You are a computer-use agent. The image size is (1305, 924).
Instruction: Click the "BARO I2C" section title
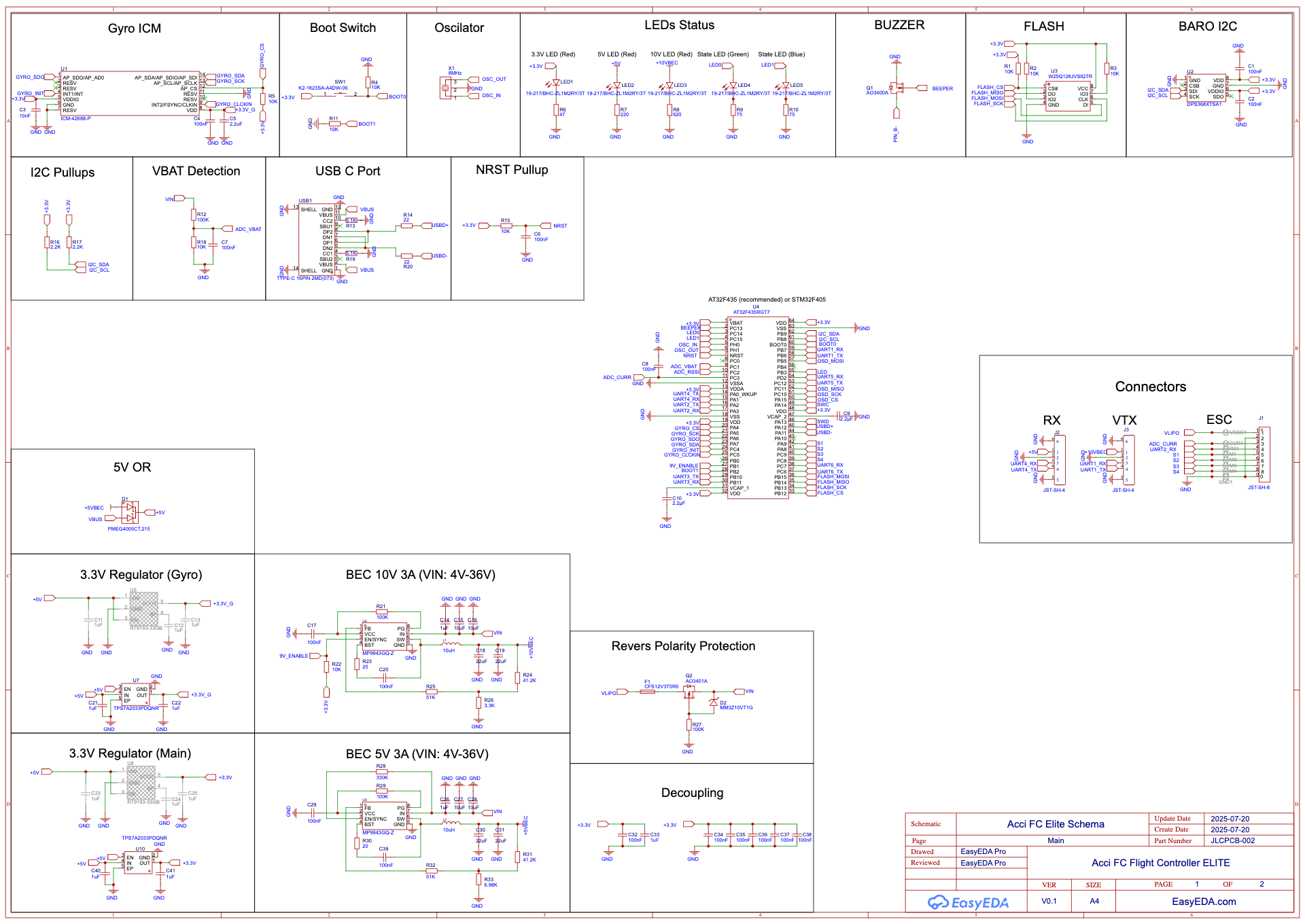pos(1208,26)
